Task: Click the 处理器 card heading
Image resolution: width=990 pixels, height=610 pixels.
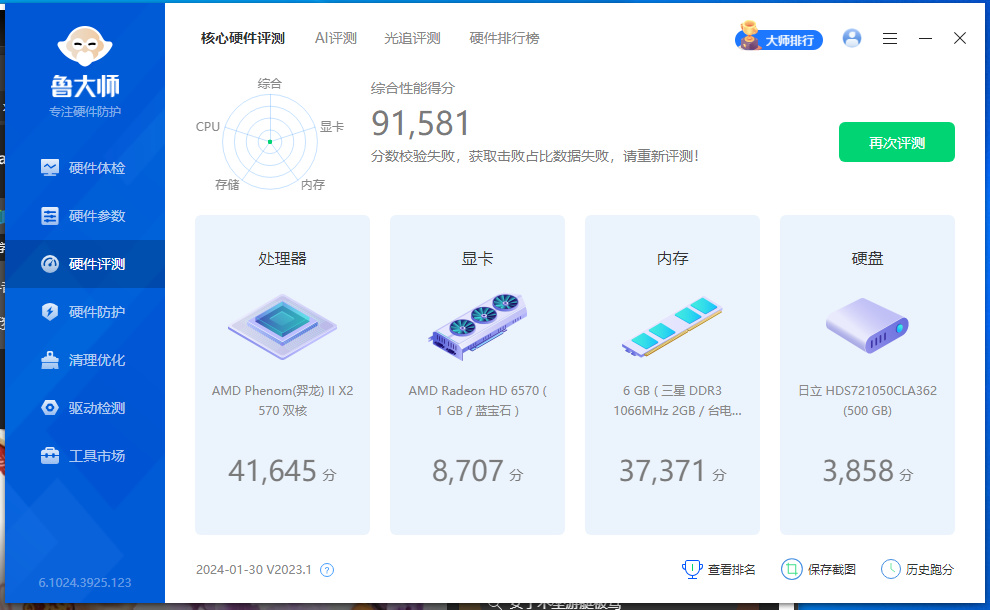Action: (282, 258)
